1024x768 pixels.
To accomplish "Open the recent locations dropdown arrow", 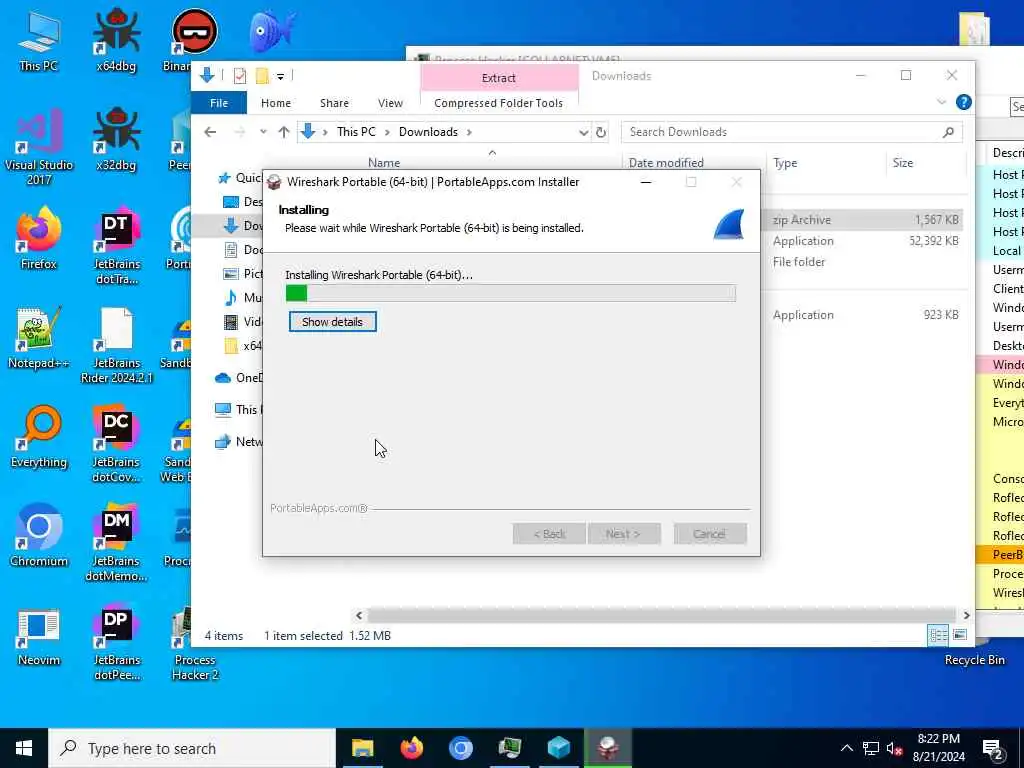I will (x=263, y=132).
